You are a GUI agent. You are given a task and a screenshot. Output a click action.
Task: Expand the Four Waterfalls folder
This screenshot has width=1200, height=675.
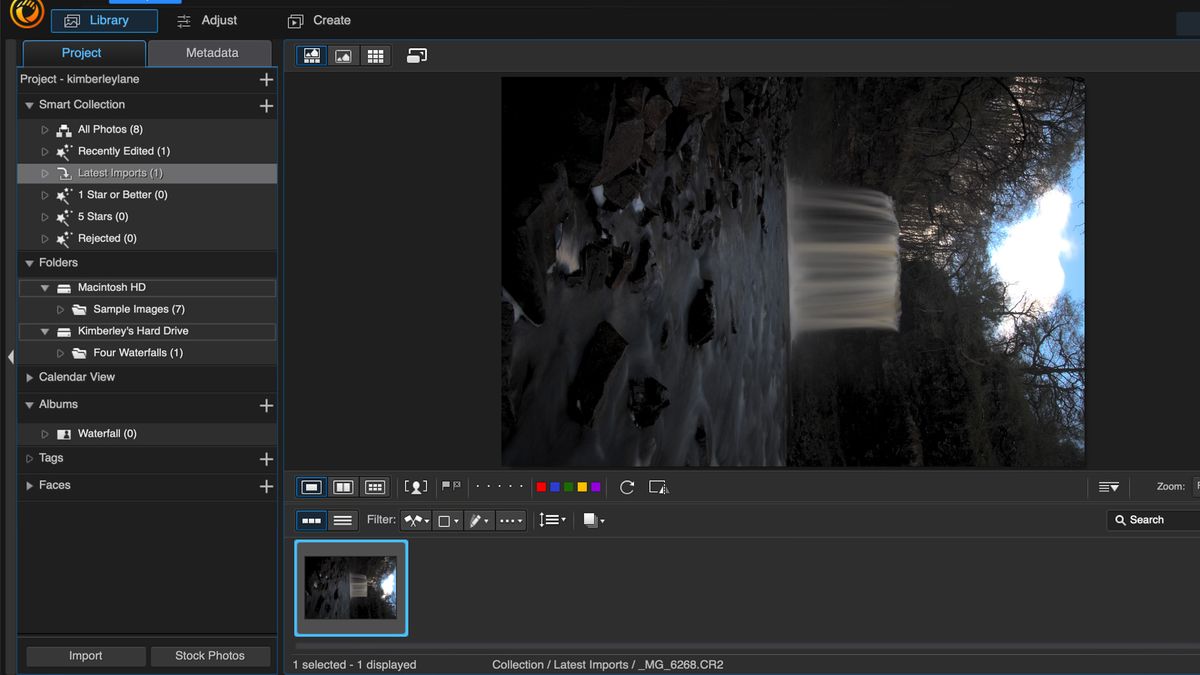coord(60,352)
